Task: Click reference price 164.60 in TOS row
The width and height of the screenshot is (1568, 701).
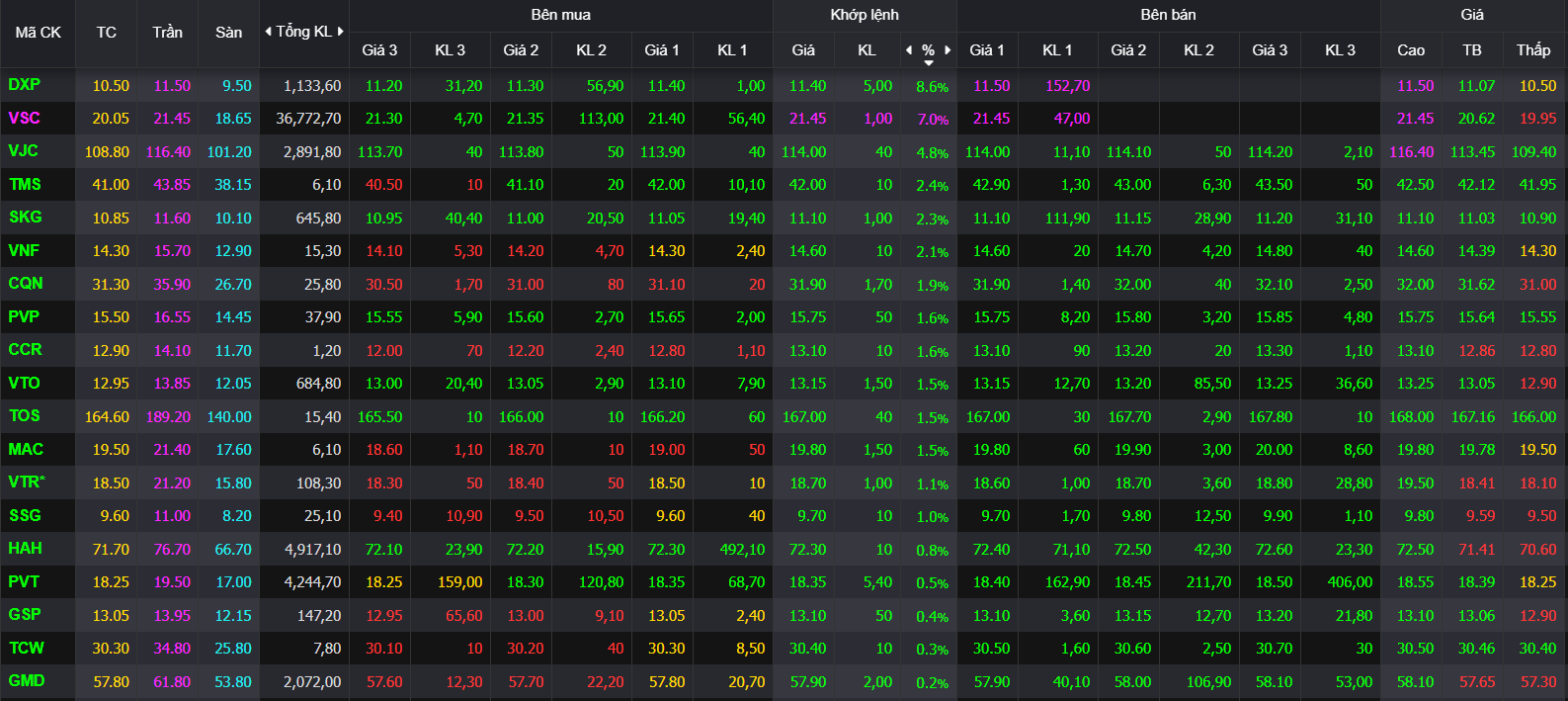Action: click(107, 417)
